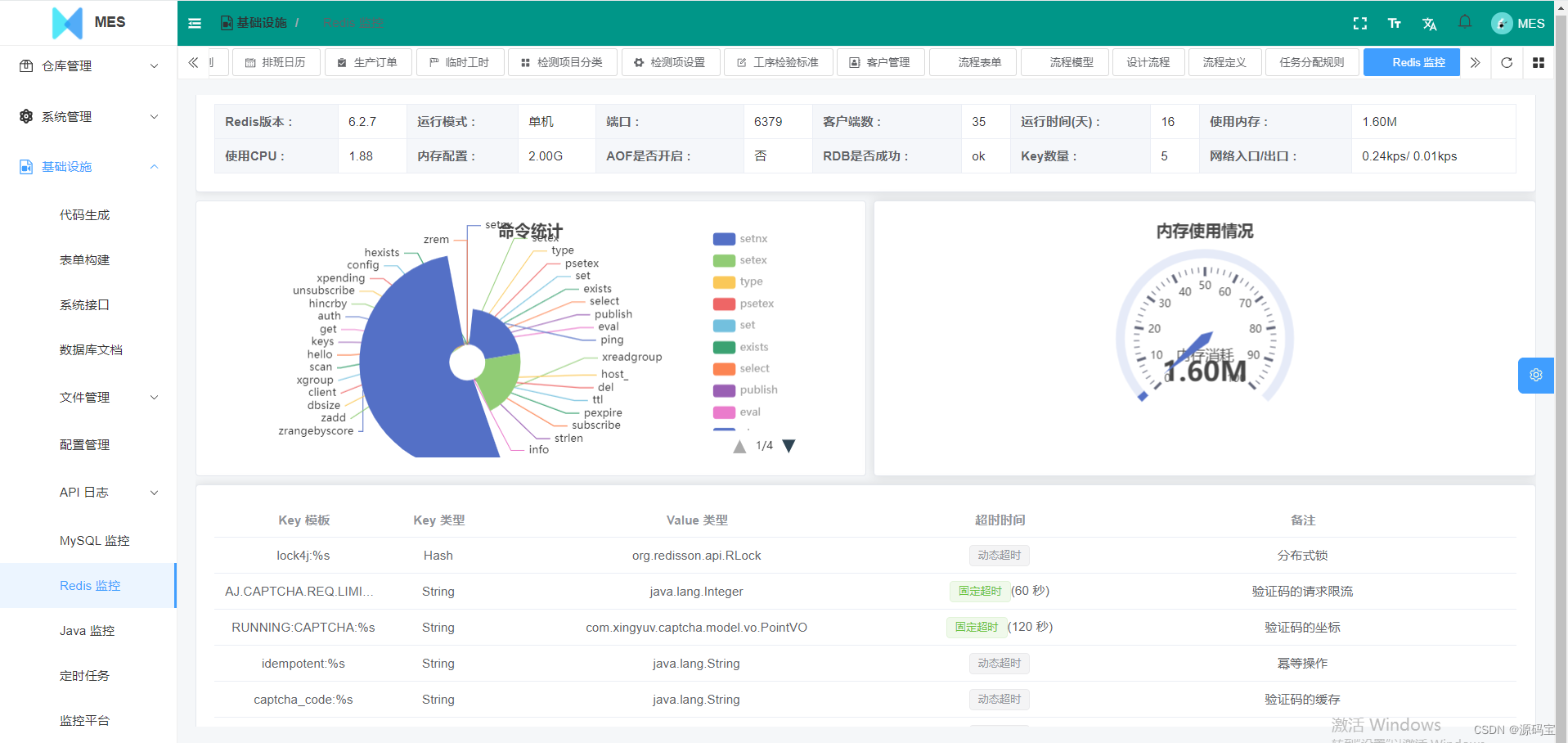Switch to the 客户管理 tab
Viewport: 1568px width, 743px height.
tap(880, 61)
